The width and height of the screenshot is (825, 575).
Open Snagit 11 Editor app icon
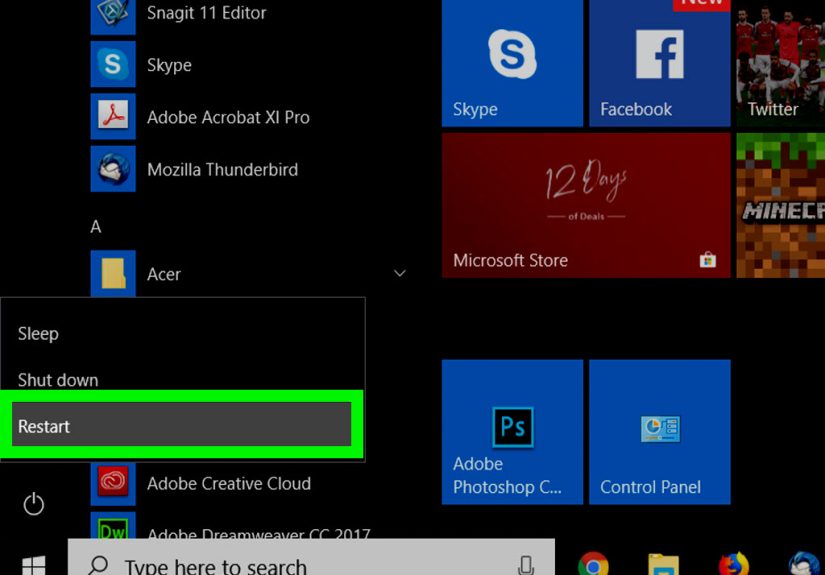pyautogui.click(x=113, y=16)
